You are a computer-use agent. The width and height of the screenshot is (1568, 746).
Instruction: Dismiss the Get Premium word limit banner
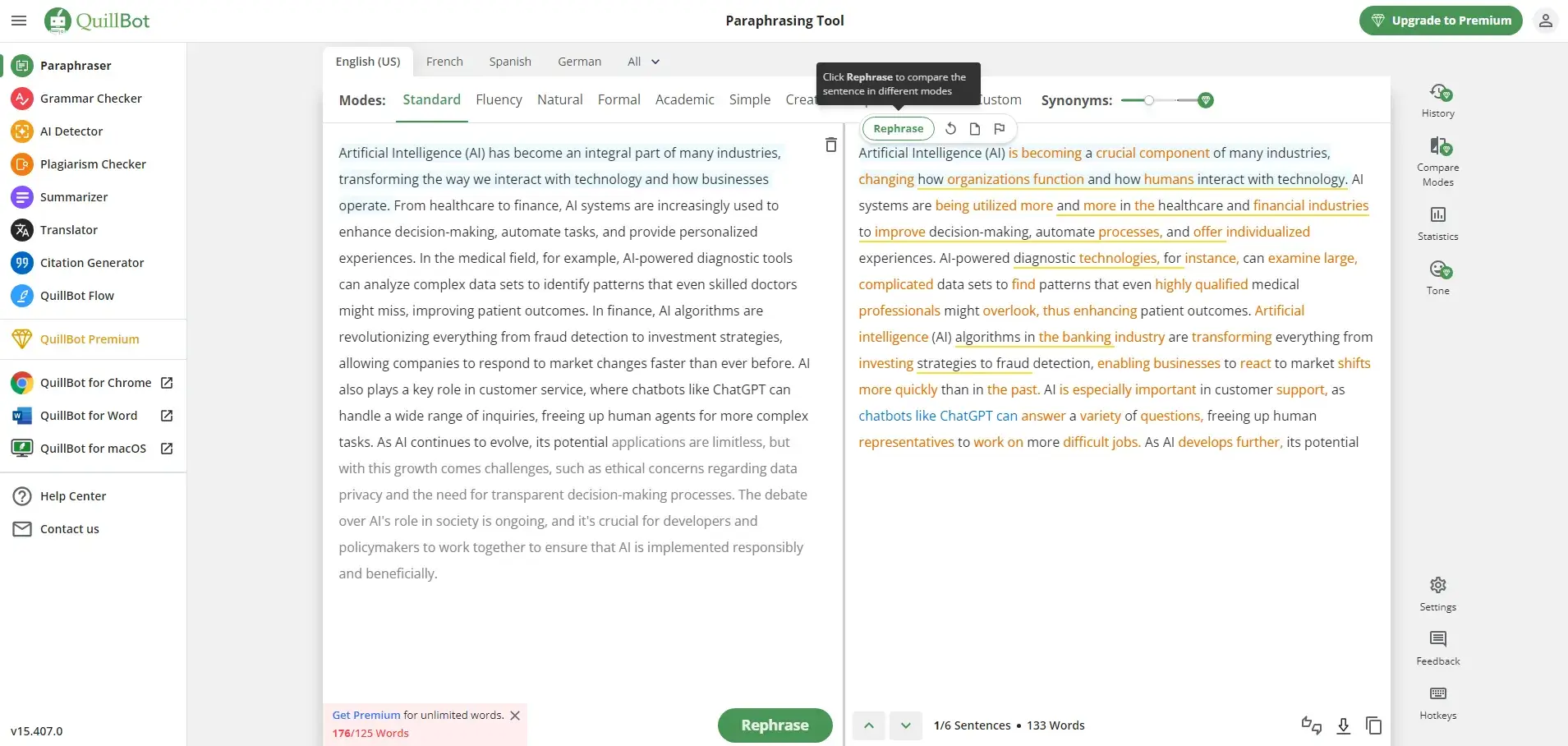pos(515,716)
